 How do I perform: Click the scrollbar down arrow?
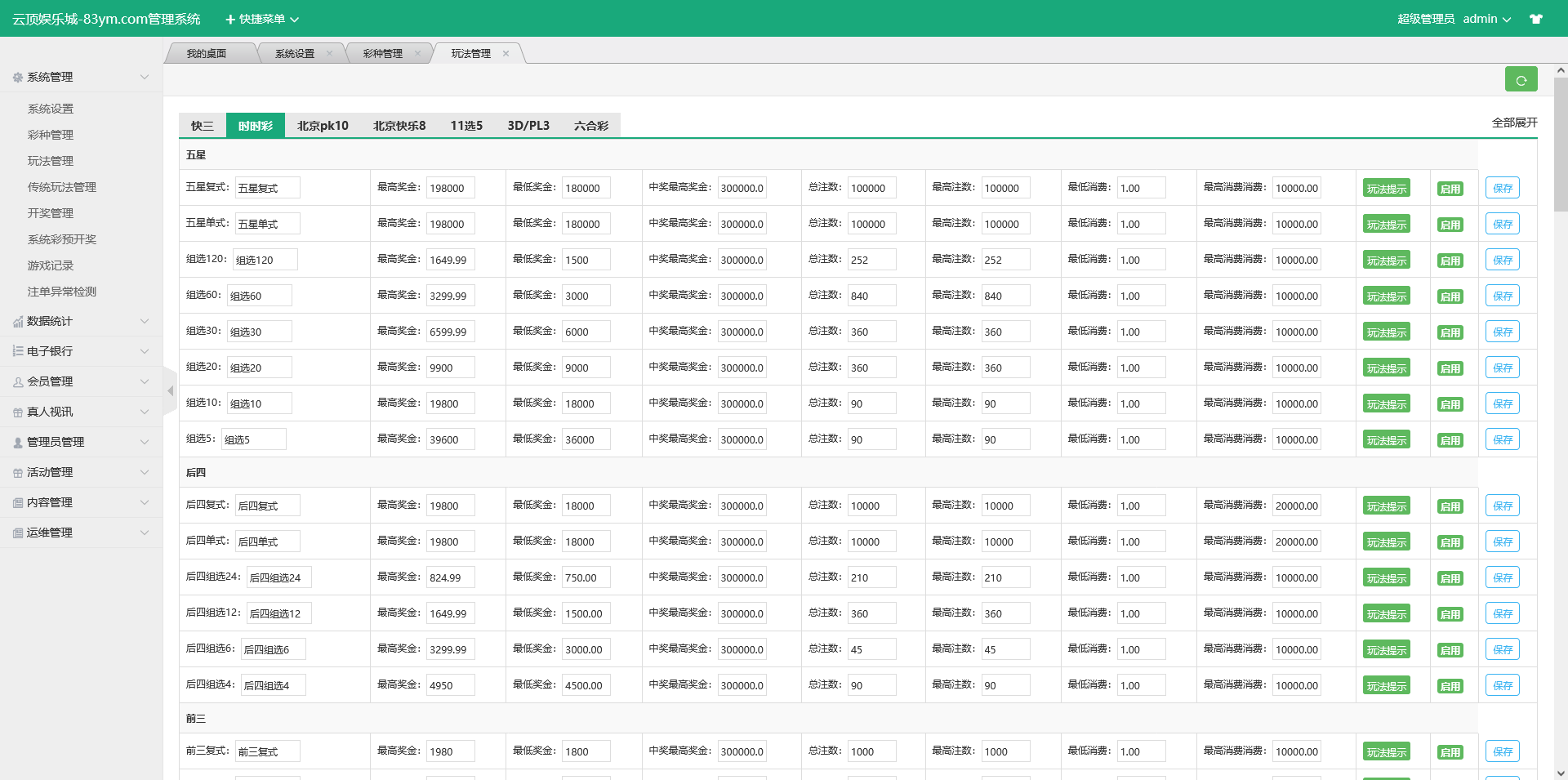(1561, 773)
